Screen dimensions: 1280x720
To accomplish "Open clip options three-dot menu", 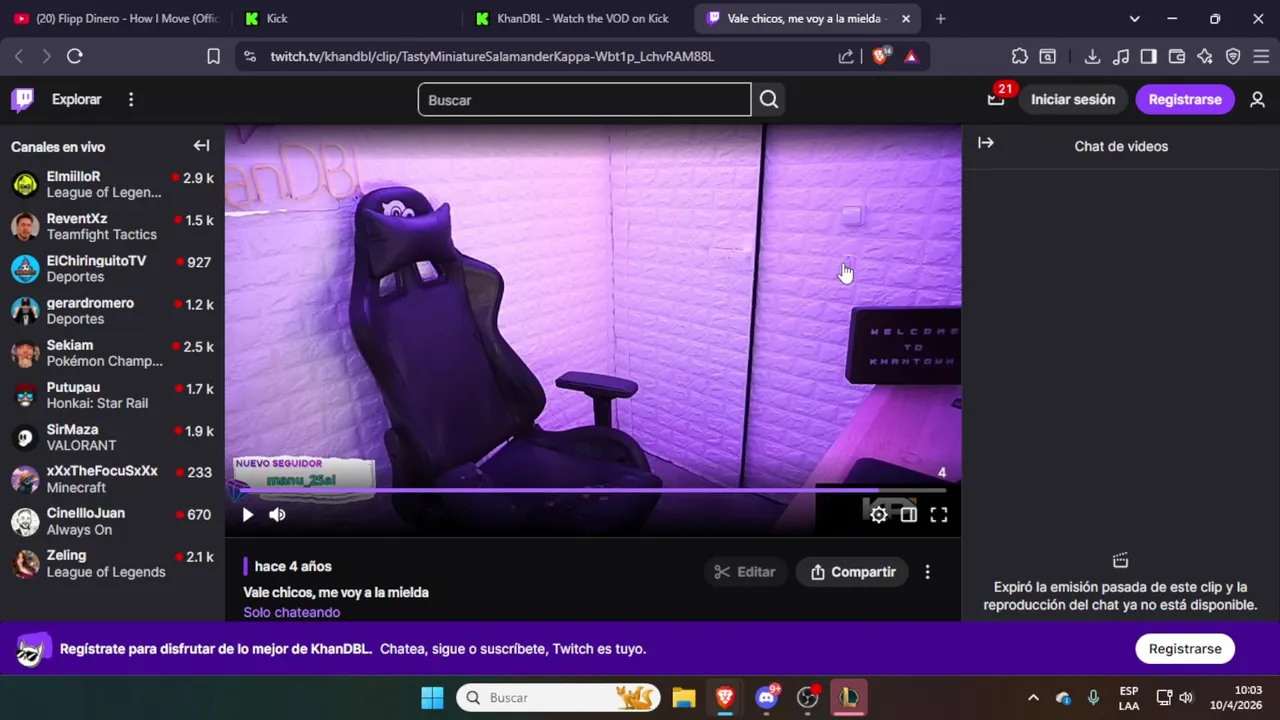I will pyautogui.click(x=927, y=572).
